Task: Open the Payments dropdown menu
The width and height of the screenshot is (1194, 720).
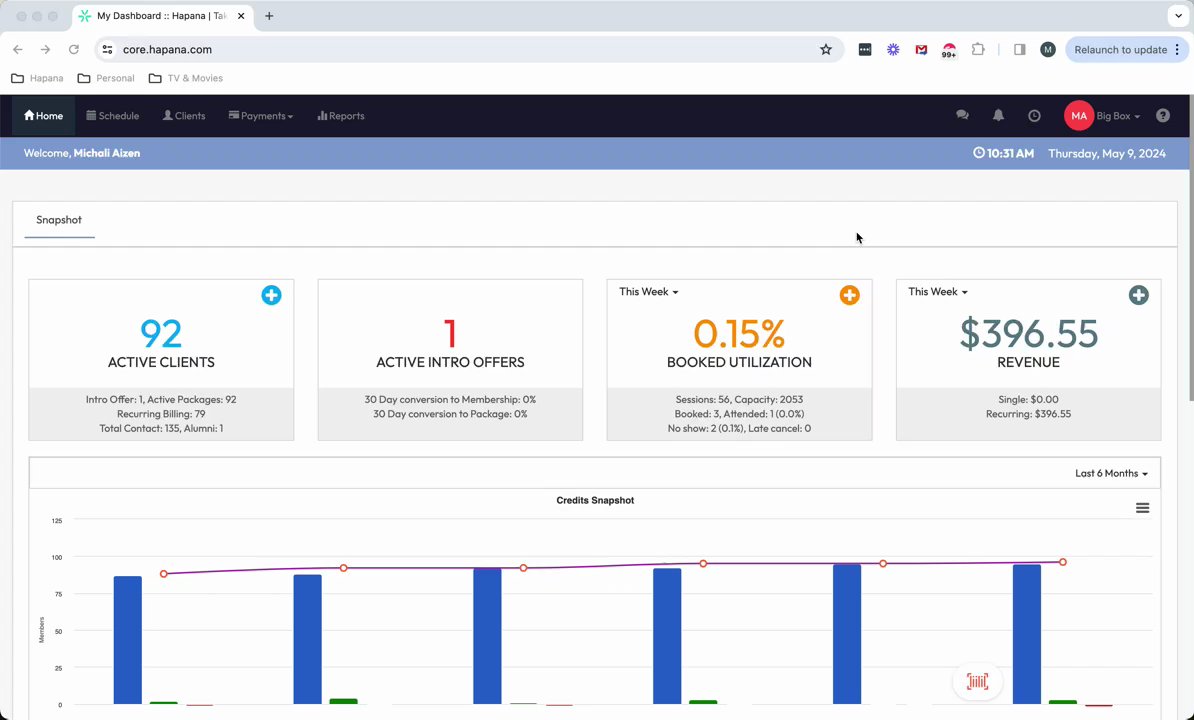Action: click(260, 116)
